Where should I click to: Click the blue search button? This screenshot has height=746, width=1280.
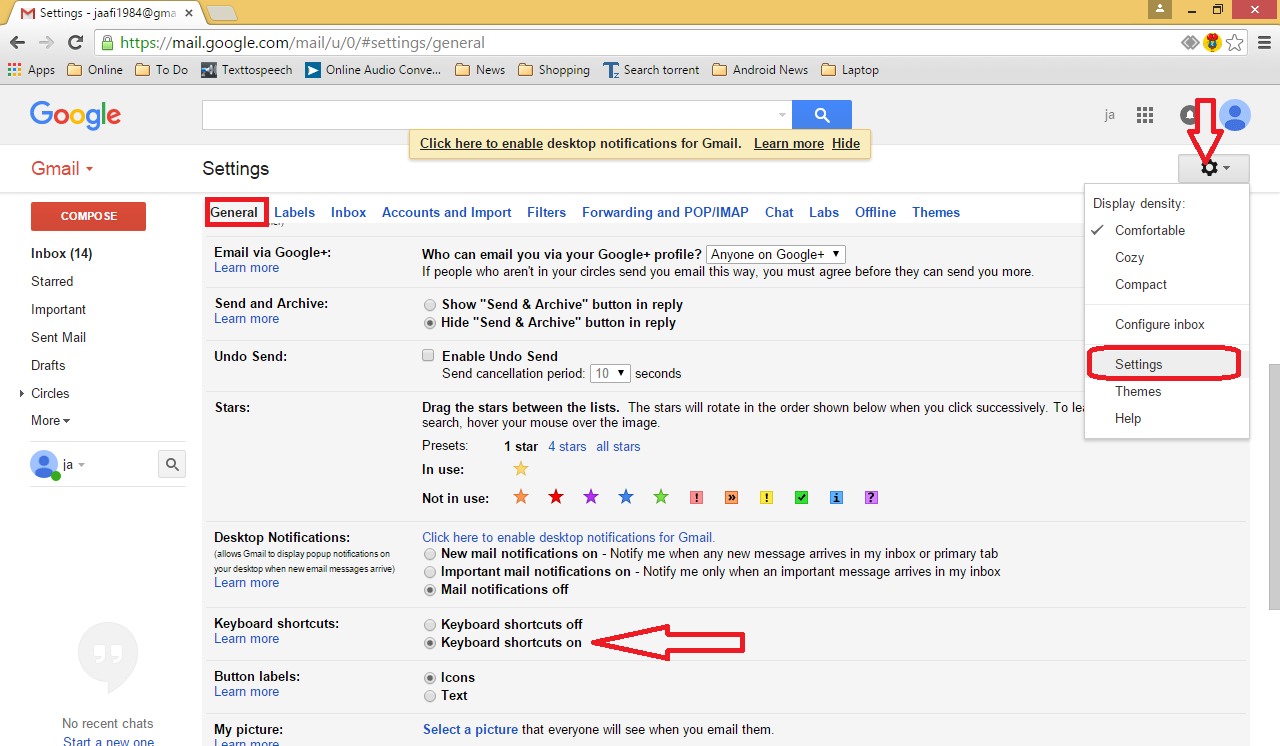coord(822,115)
